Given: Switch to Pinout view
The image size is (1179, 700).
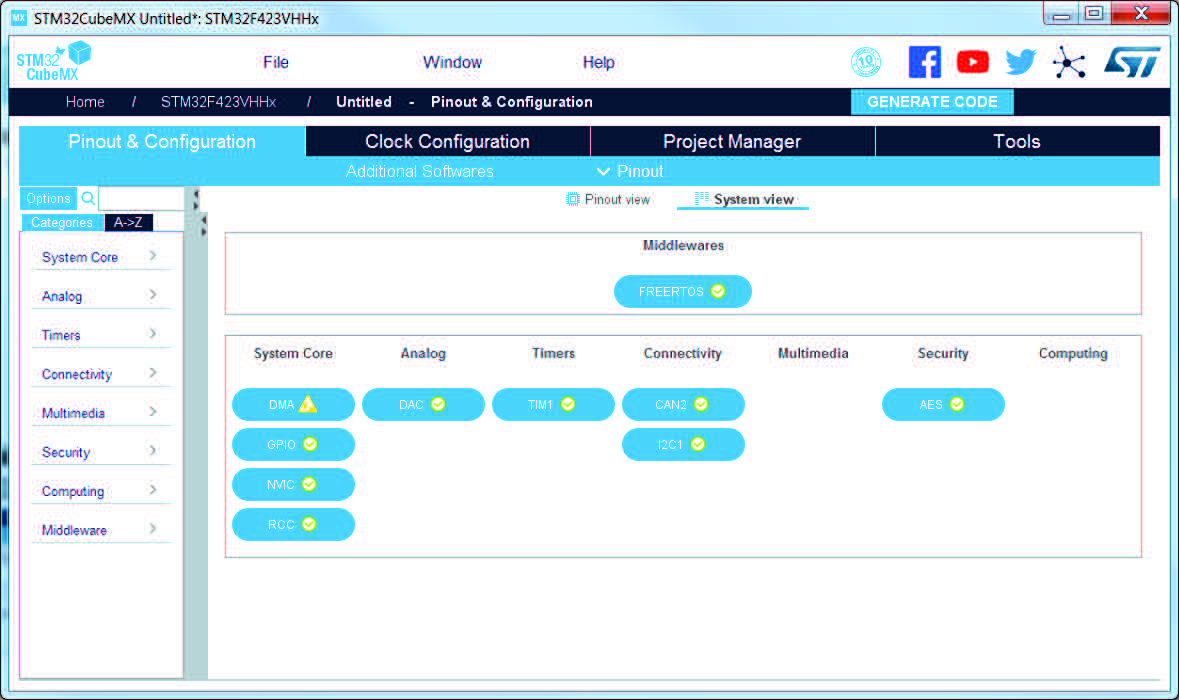Looking at the screenshot, I should click(608, 199).
